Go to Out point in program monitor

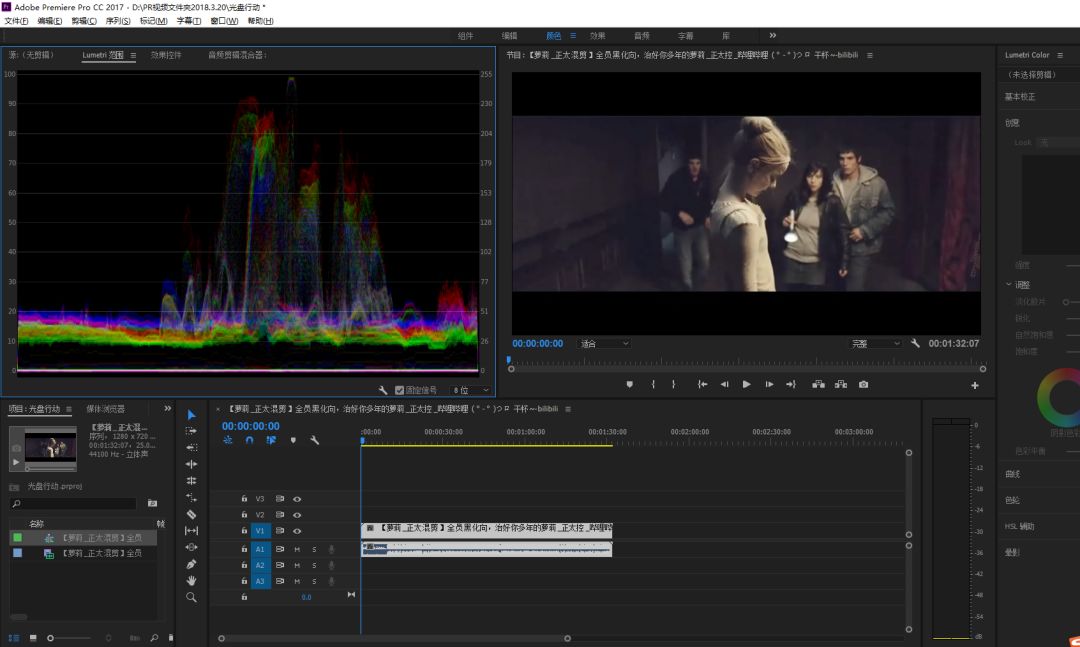coord(791,384)
